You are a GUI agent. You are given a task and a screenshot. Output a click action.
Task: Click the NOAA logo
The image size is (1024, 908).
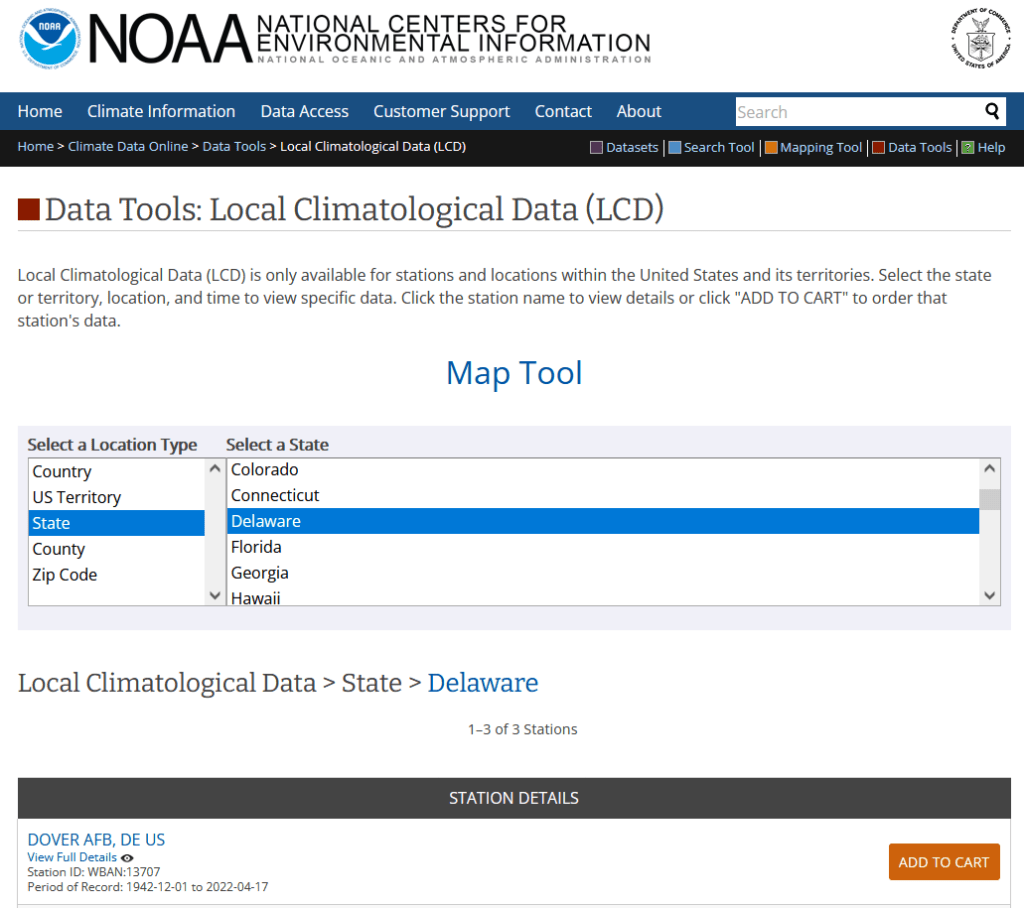[50, 40]
